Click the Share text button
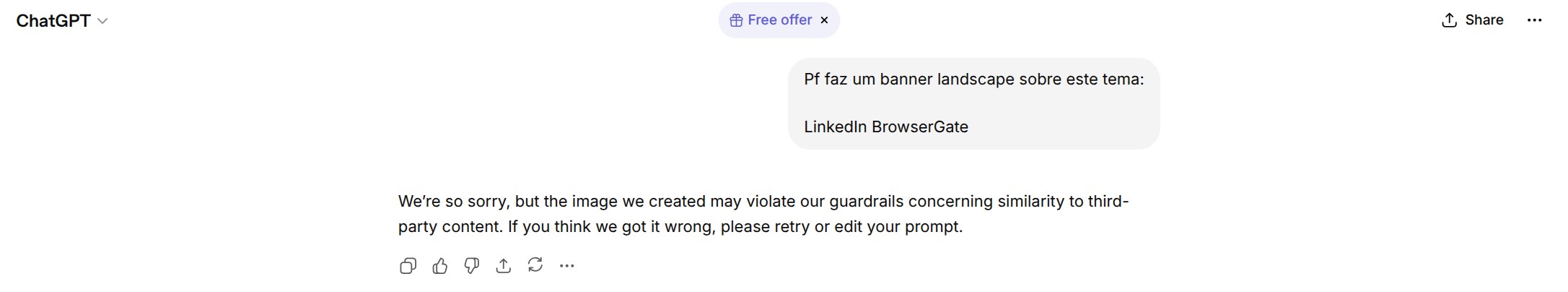This screenshot has height=292, width=1568. (1484, 20)
